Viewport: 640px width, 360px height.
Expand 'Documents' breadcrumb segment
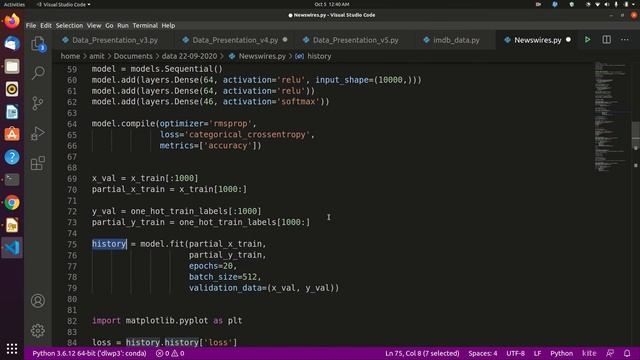[133, 56]
